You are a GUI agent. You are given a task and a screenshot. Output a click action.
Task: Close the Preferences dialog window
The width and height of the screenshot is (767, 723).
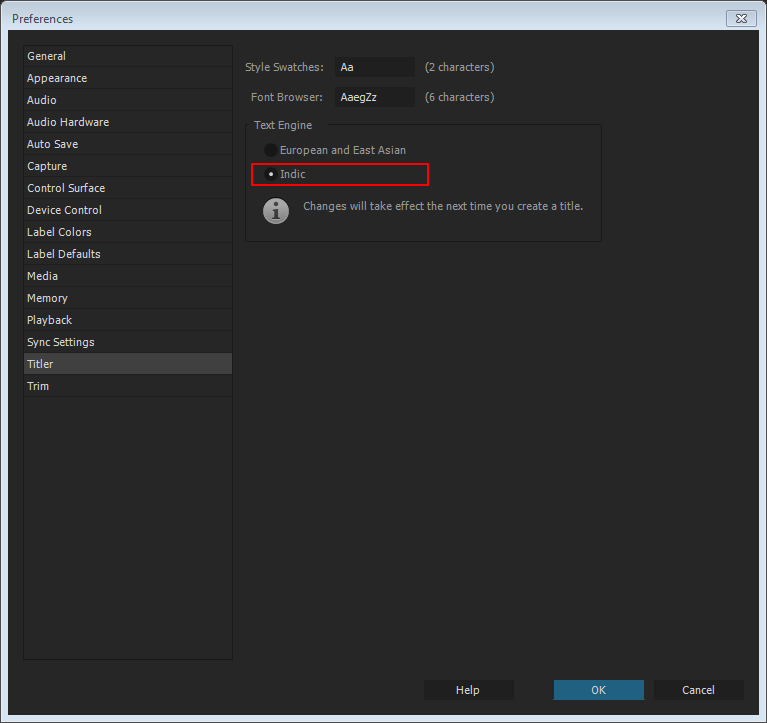pyautogui.click(x=739, y=18)
